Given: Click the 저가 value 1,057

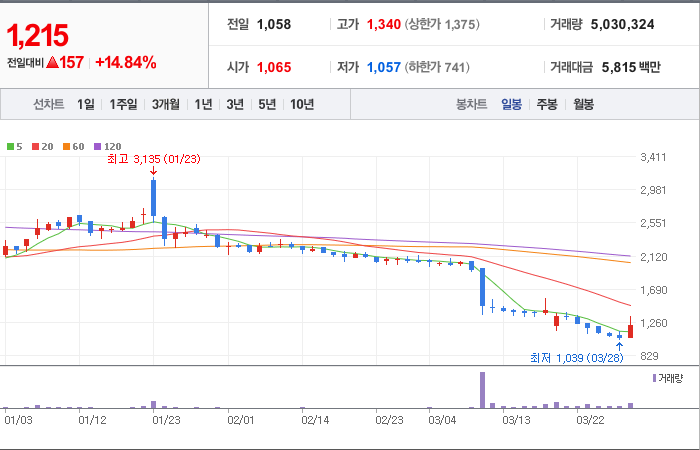Looking at the screenshot, I should tap(383, 67).
